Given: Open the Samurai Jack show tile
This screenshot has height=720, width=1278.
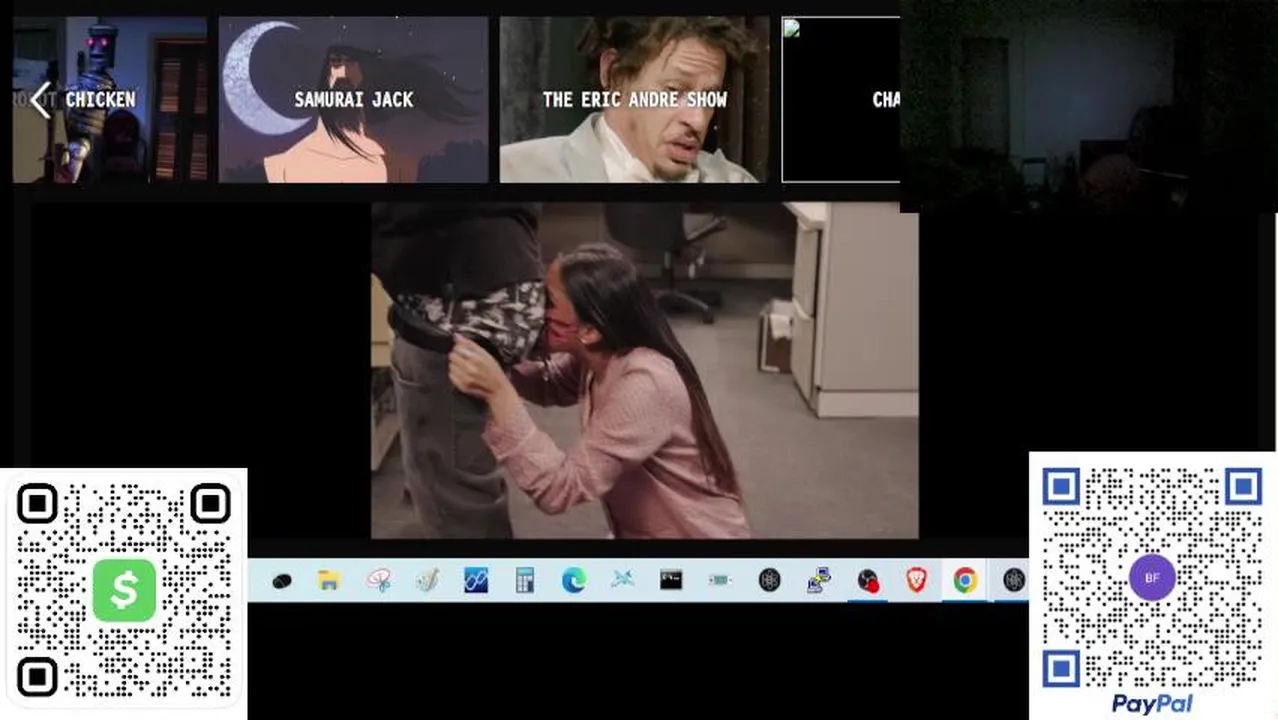Looking at the screenshot, I should tap(353, 100).
